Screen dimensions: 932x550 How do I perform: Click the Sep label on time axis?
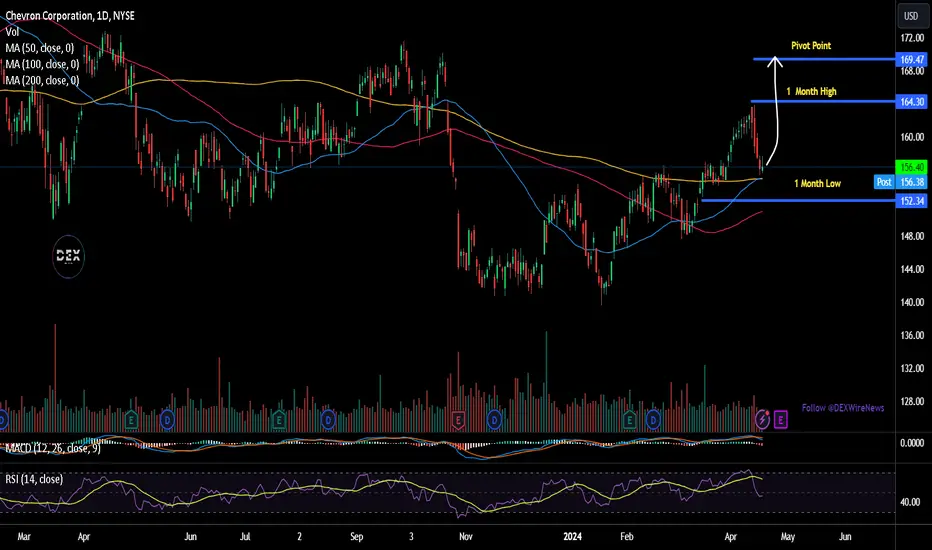click(x=356, y=536)
